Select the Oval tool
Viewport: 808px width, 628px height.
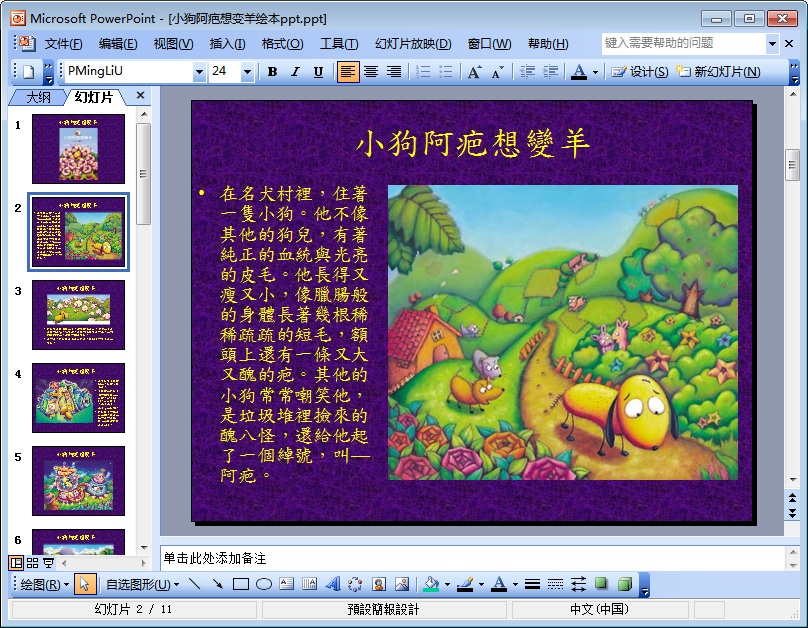pos(264,584)
